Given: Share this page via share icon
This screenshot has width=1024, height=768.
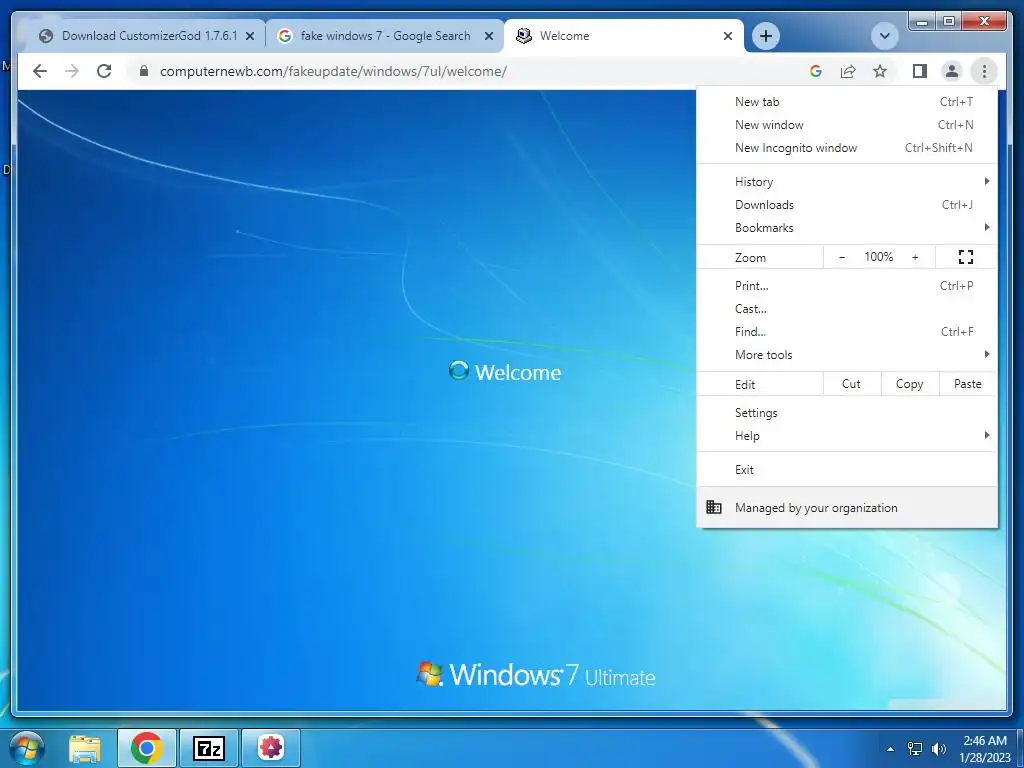Looking at the screenshot, I should [x=848, y=71].
